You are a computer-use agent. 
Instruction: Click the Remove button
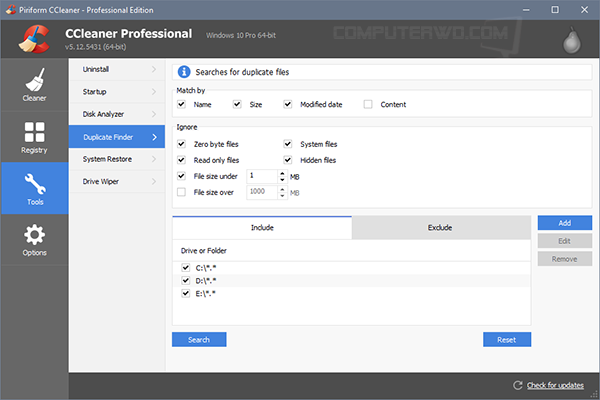tap(564, 259)
